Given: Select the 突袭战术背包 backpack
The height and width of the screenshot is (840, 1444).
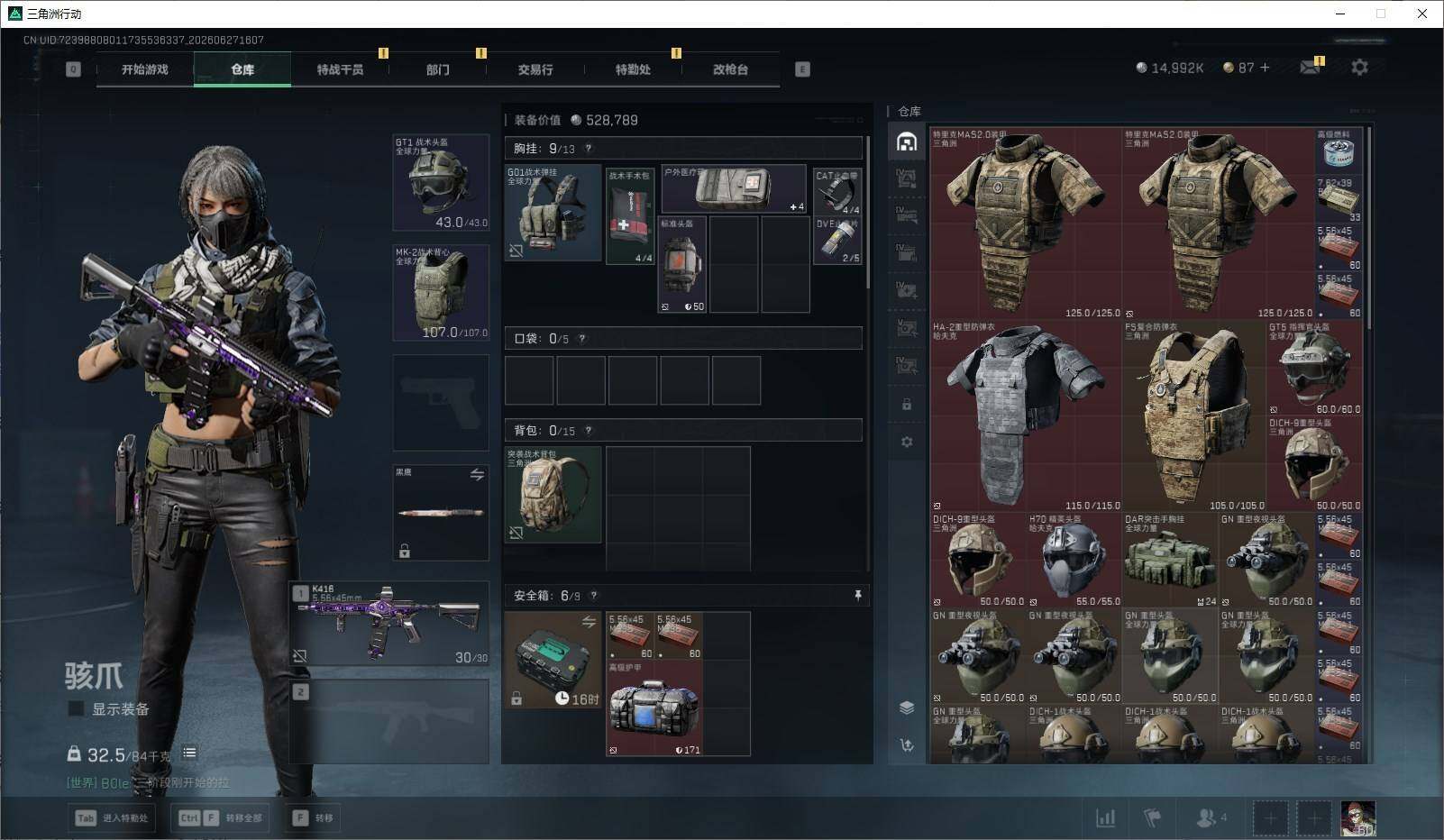Looking at the screenshot, I should coord(553,495).
